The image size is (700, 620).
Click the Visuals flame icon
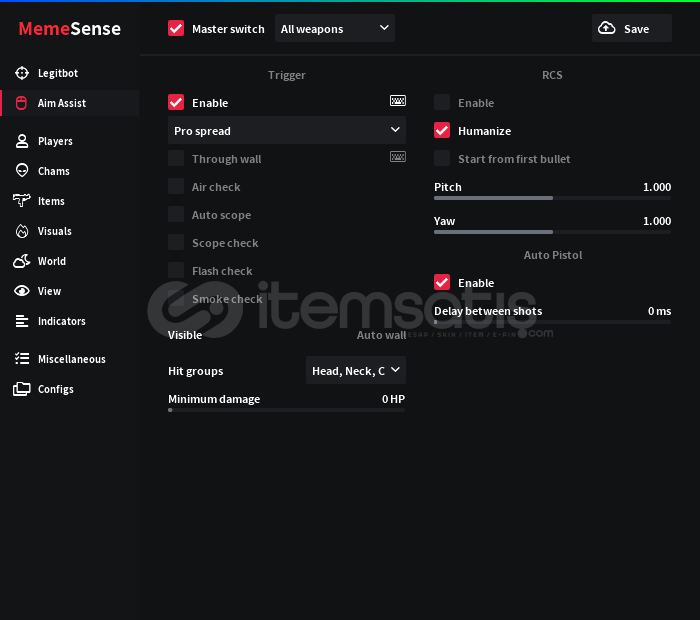(x=21, y=231)
